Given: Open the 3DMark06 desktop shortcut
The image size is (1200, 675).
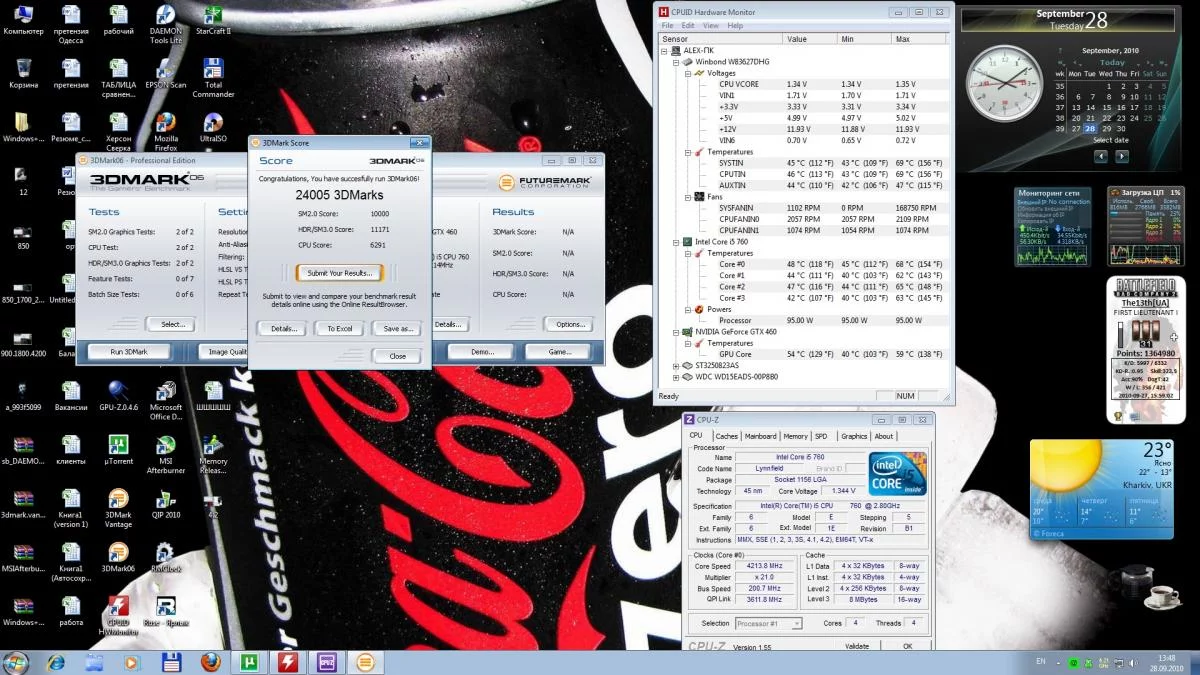Looking at the screenshot, I should pos(118,557).
